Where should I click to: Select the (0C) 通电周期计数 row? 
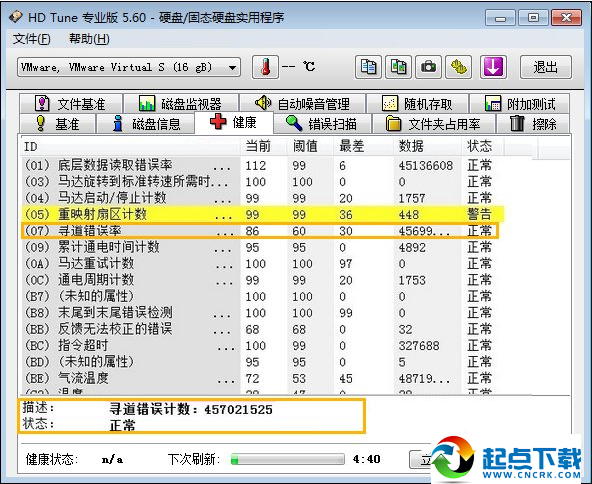coord(262,280)
